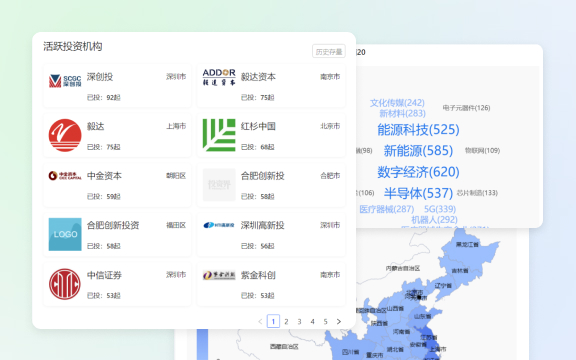
Task: Go to previous page arrow
Action: coord(260,322)
